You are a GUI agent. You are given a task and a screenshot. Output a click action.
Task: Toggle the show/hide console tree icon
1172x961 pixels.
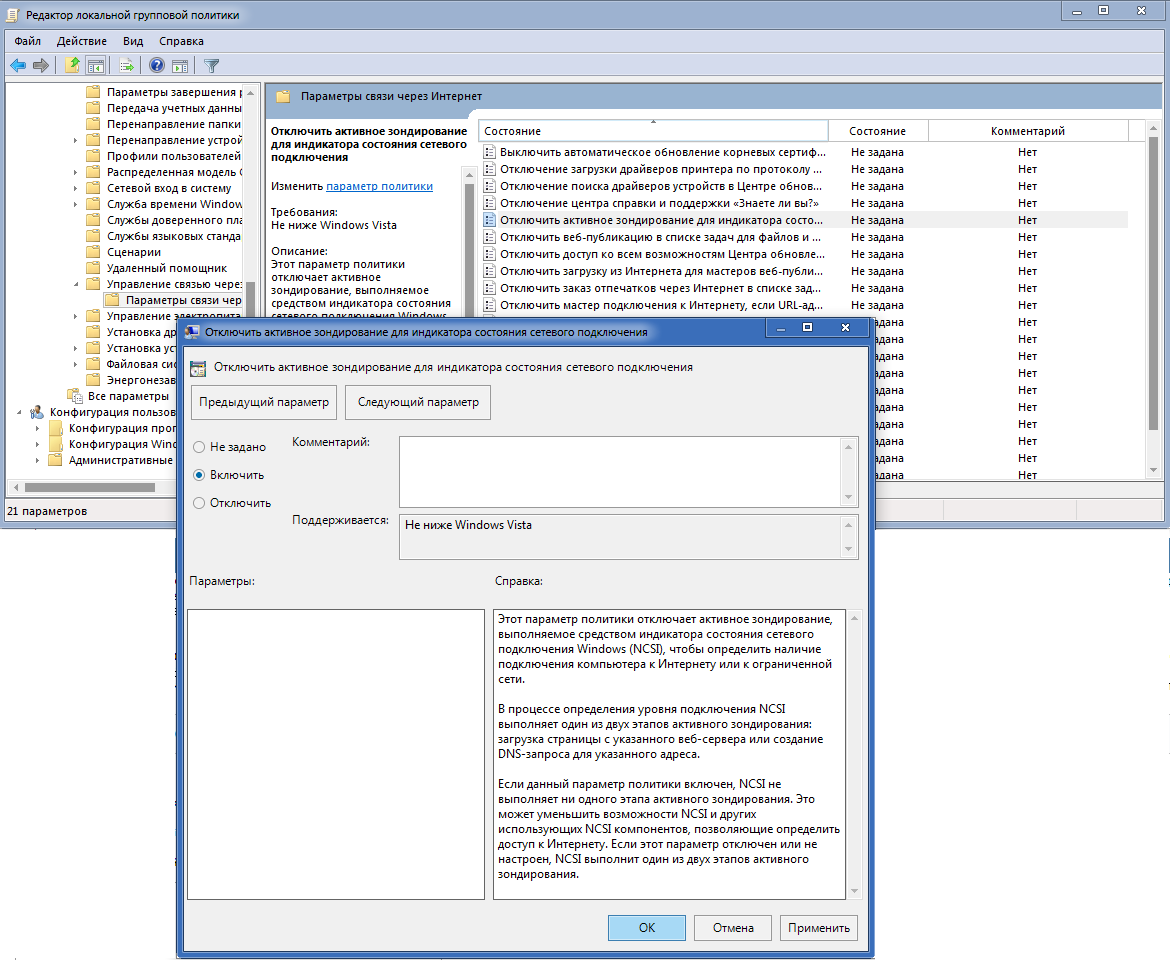coord(96,66)
